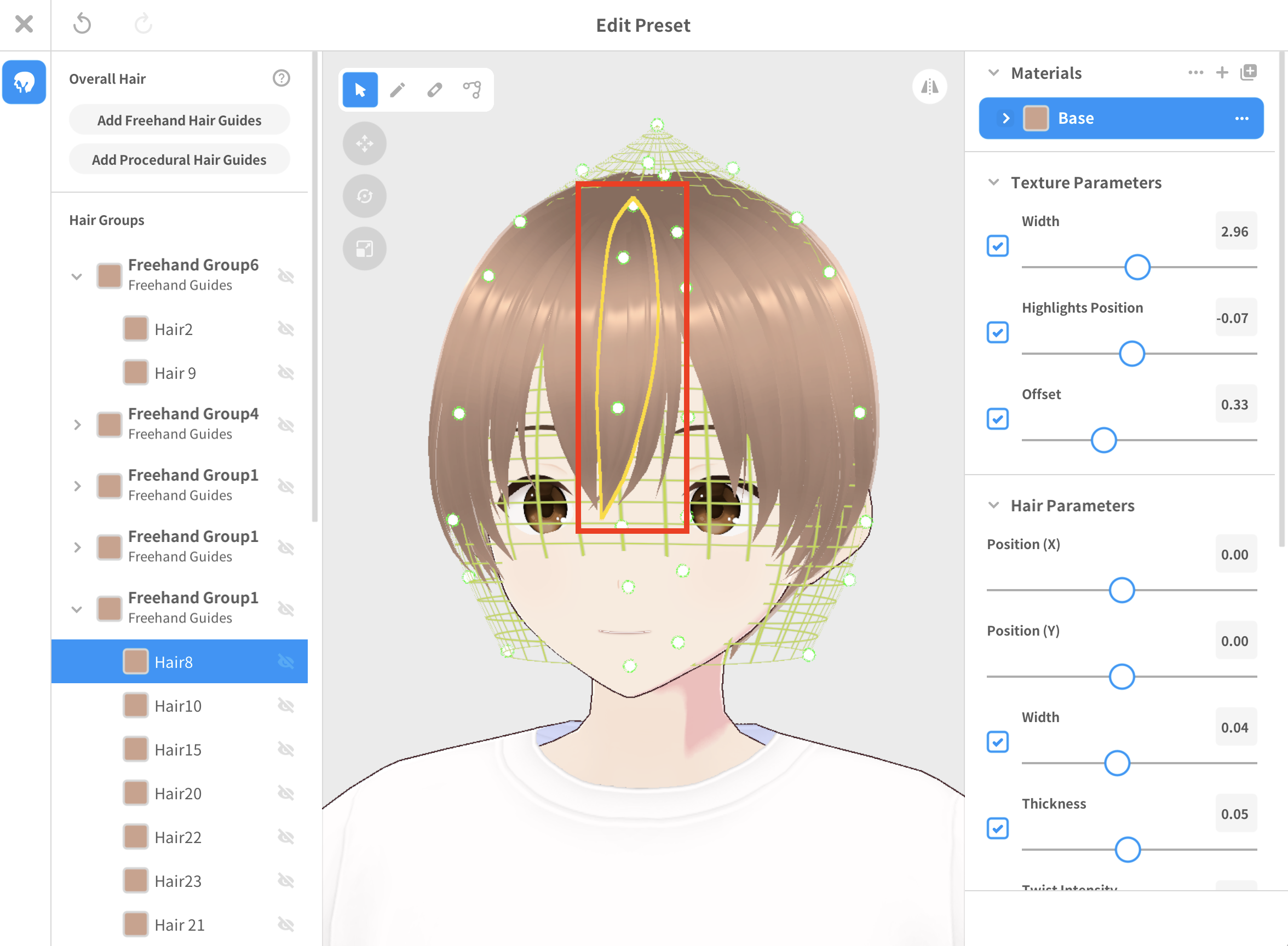
Task: Collapse the Materials section
Action: point(993,73)
